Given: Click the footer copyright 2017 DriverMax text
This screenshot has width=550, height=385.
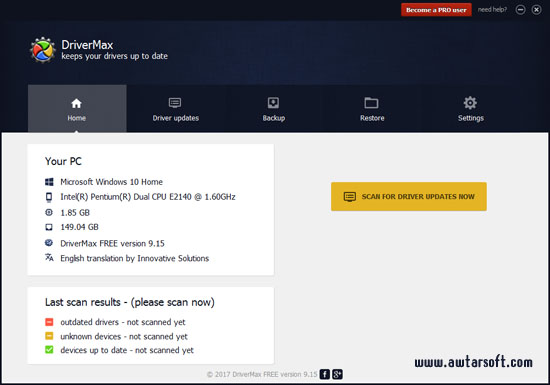Looking at the screenshot, I should [262, 374].
